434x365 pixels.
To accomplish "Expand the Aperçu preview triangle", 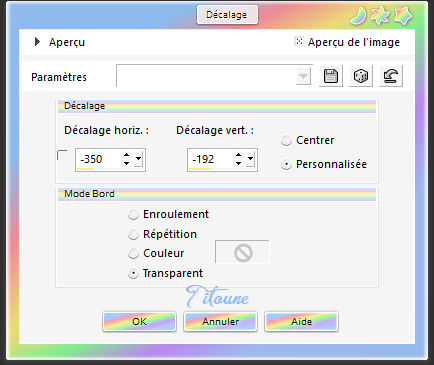I will [37, 42].
